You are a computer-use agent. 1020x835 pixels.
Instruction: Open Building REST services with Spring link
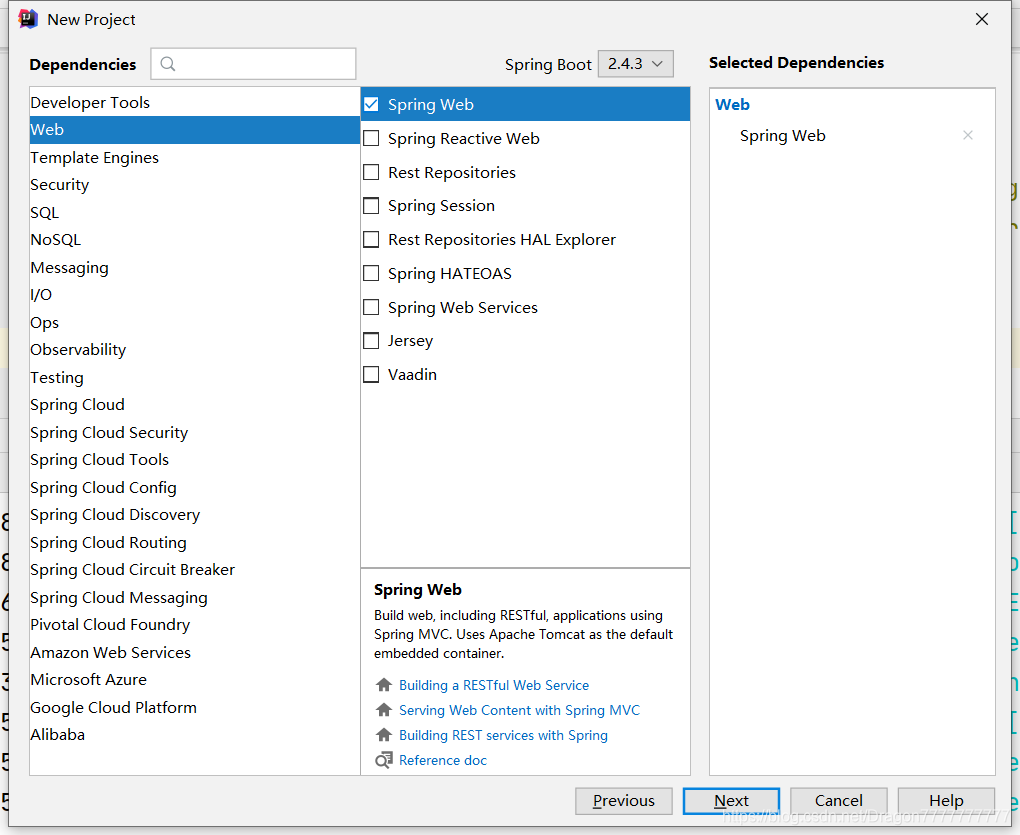(x=503, y=735)
